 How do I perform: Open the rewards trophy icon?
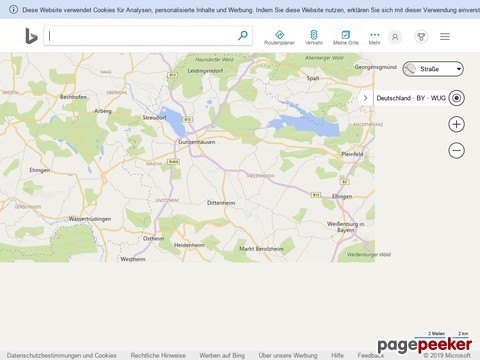click(421, 37)
